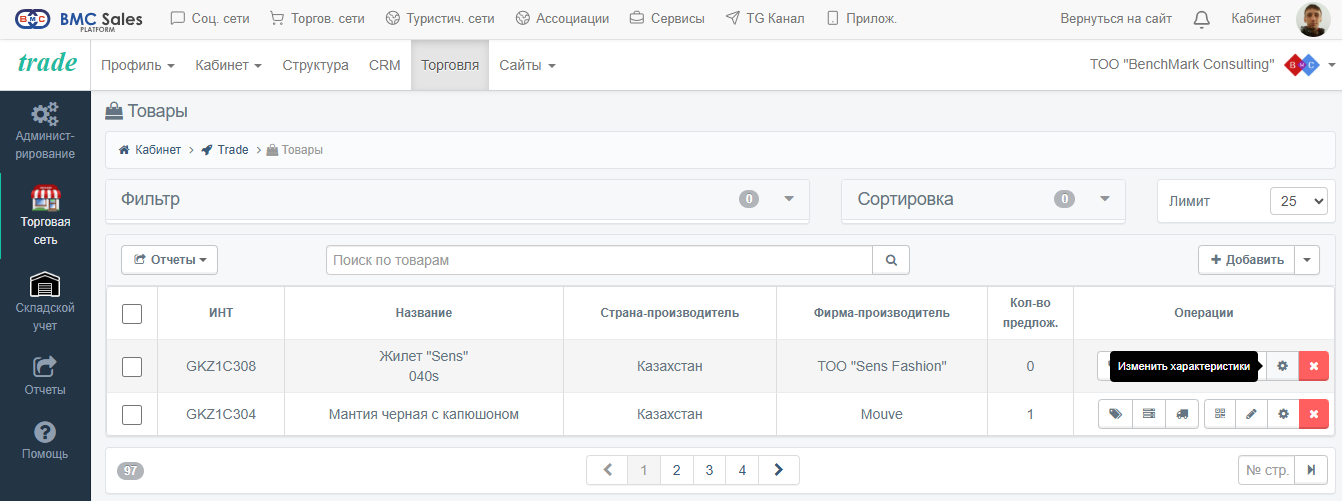Click the ИНТ column header
Viewport: 1342px width, 501px height.
(221, 313)
